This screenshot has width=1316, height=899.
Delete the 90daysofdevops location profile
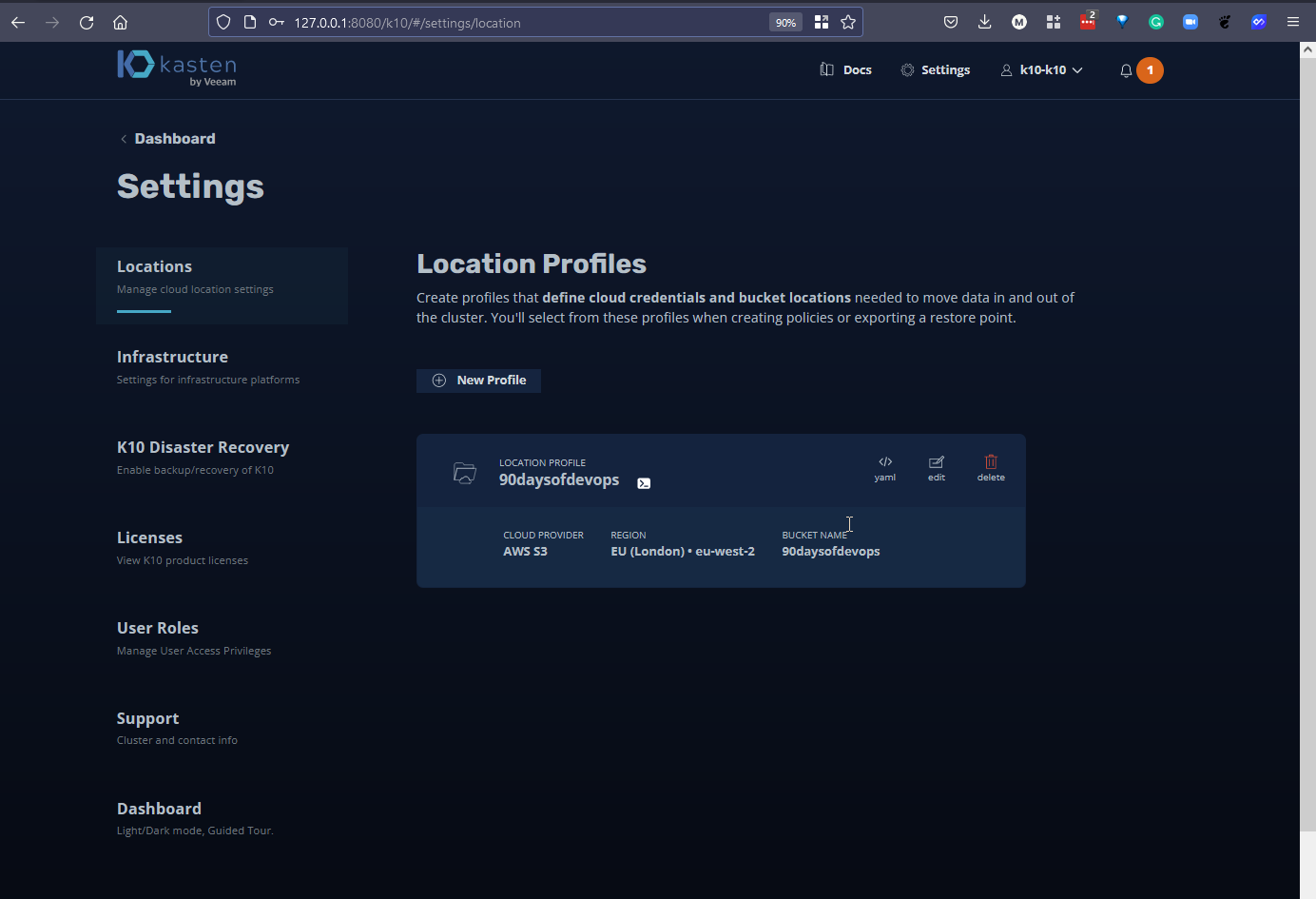point(990,468)
